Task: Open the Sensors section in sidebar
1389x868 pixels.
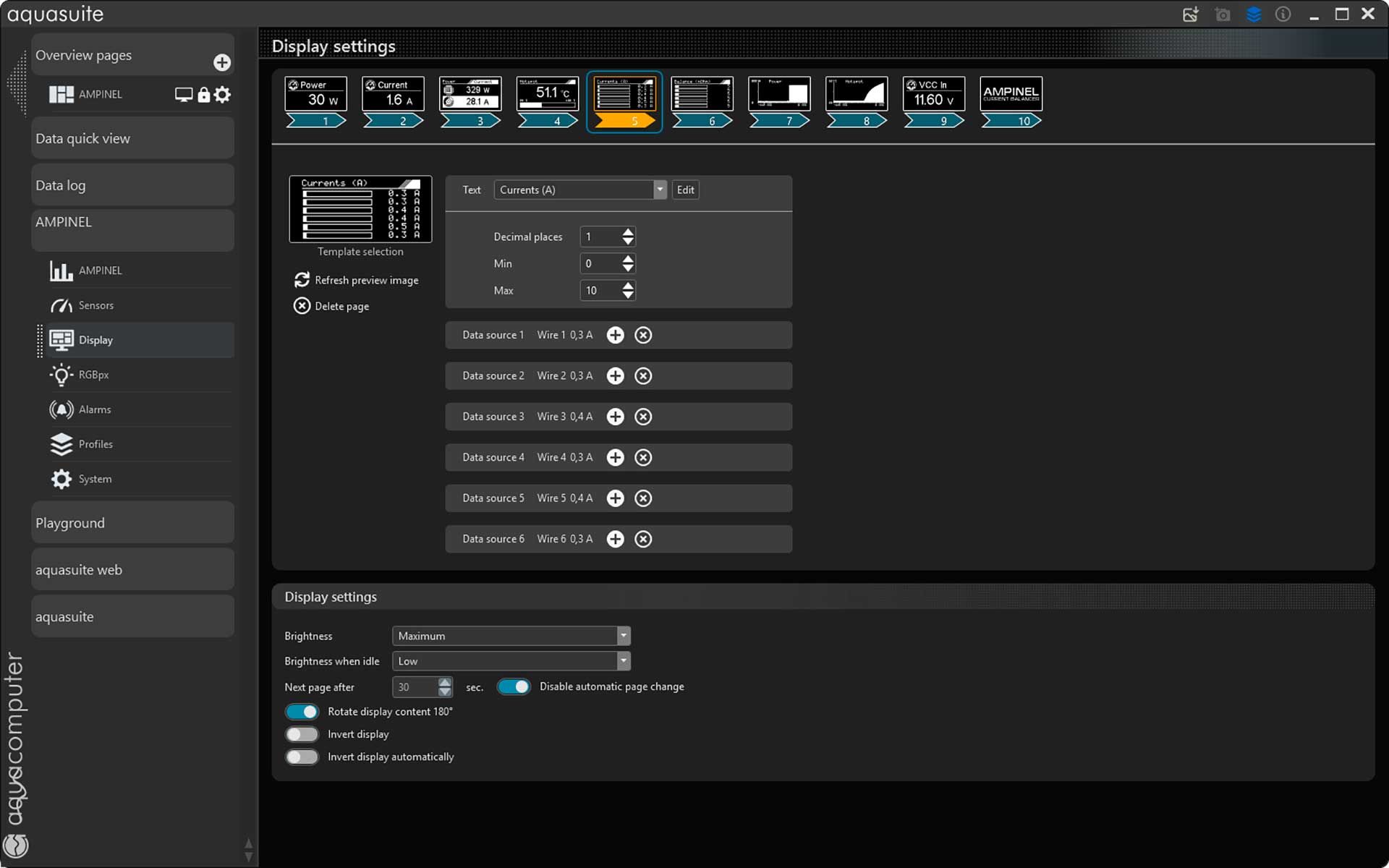Action: (96, 305)
